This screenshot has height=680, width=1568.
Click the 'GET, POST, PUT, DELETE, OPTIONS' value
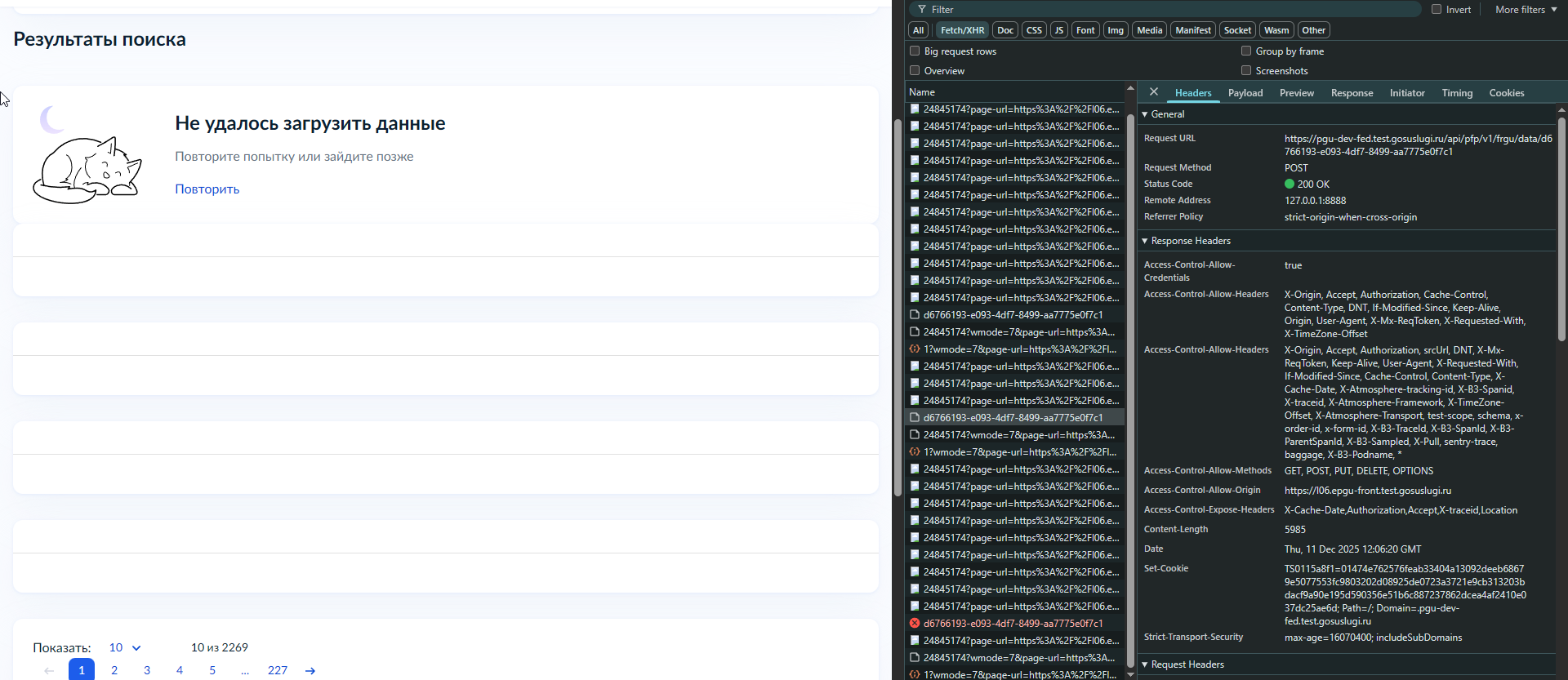pyautogui.click(x=1359, y=470)
